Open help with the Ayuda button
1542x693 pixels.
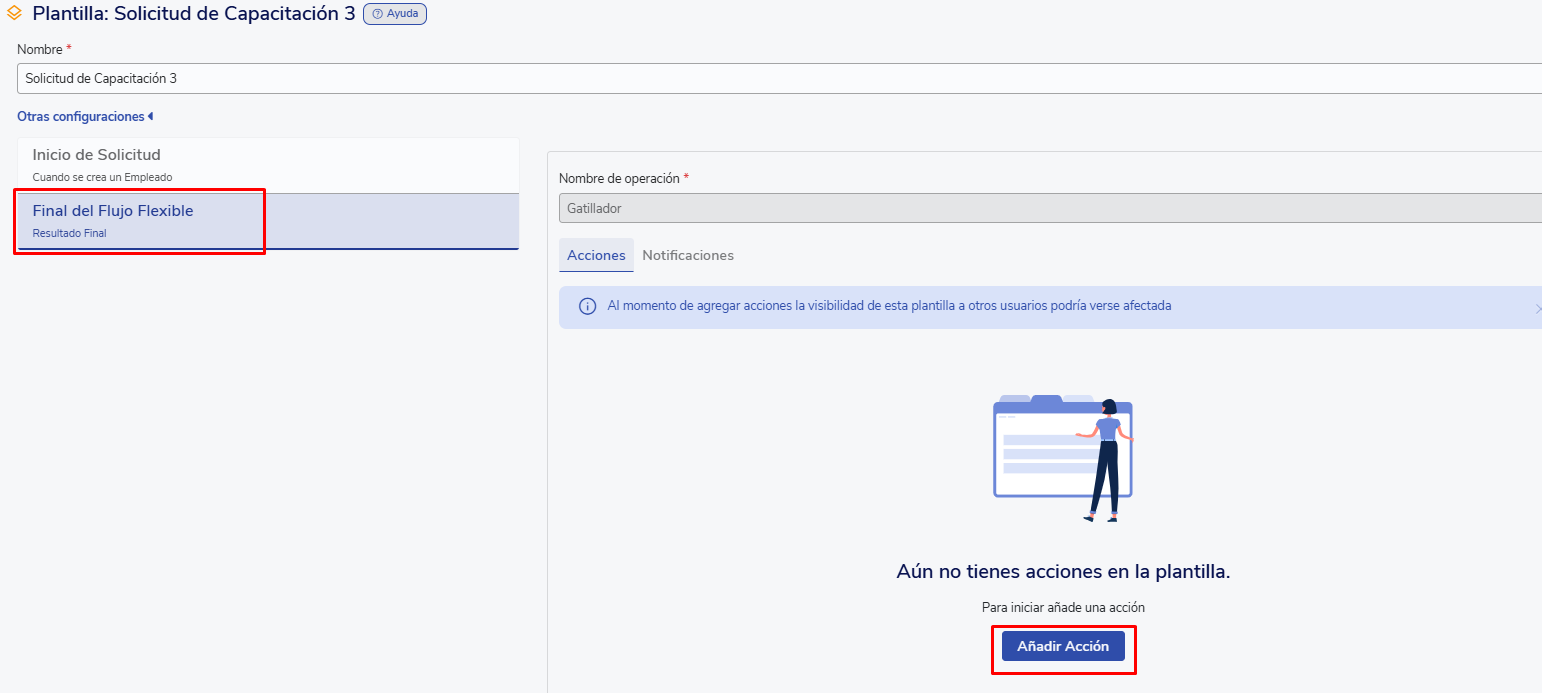pos(395,14)
